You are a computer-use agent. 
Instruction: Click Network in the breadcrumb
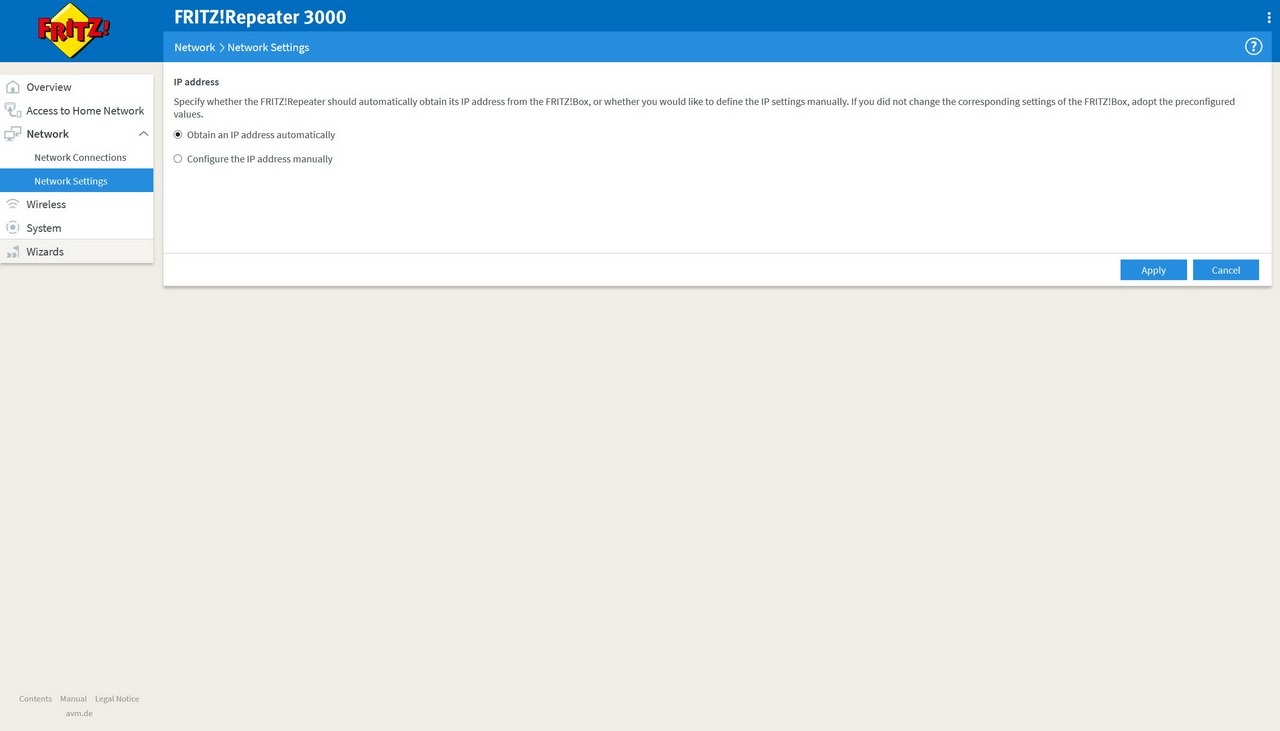195,47
